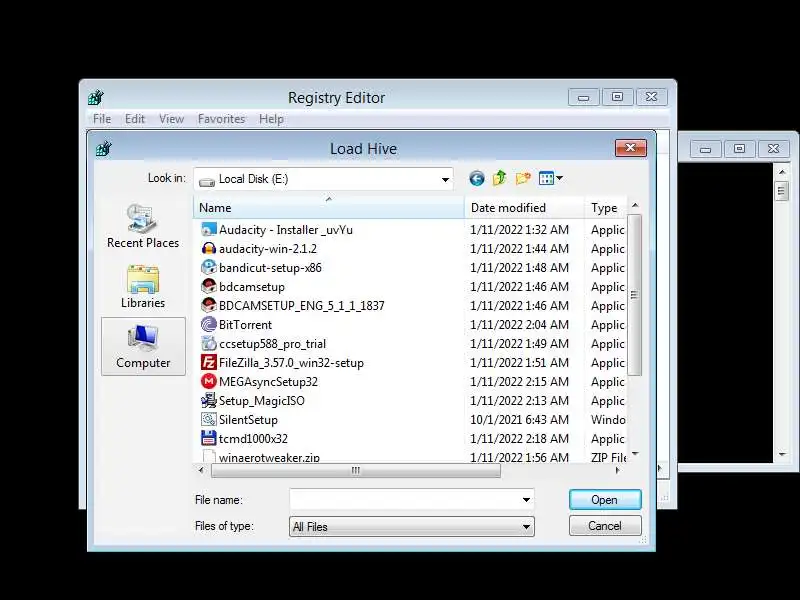Select Recent Places in the sidebar
The height and width of the screenshot is (600, 800).
[143, 226]
